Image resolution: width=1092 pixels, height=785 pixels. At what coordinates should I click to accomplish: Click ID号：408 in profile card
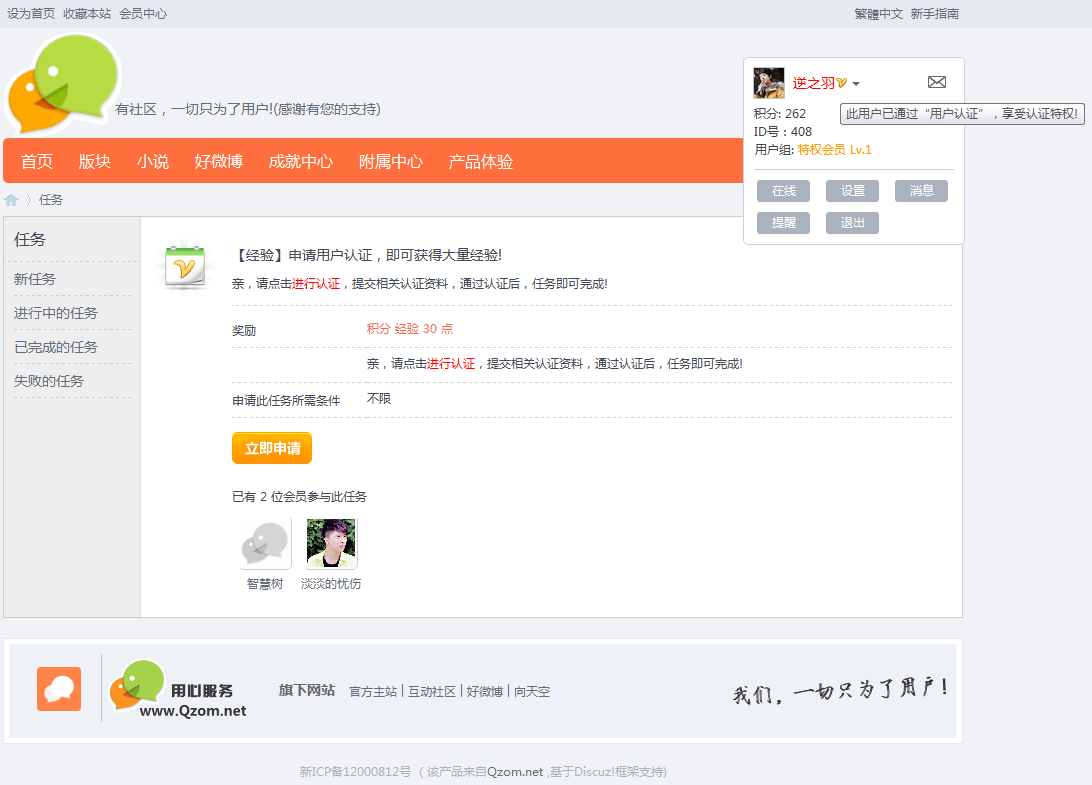(x=783, y=132)
